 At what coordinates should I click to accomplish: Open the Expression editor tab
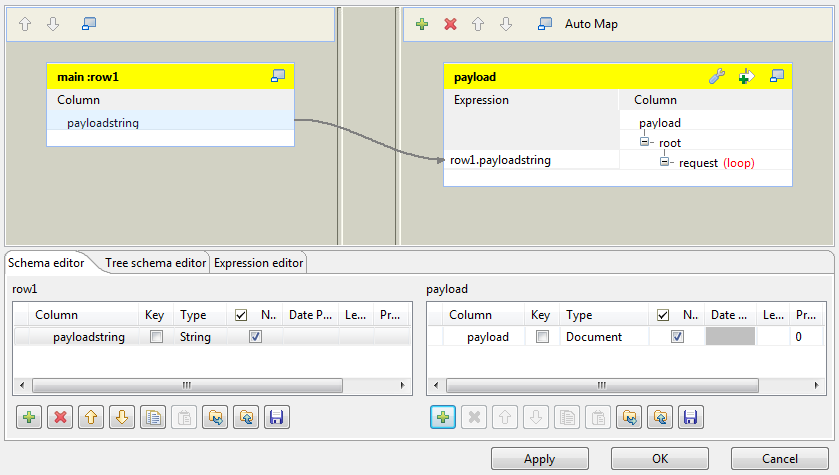(x=258, y=263)
